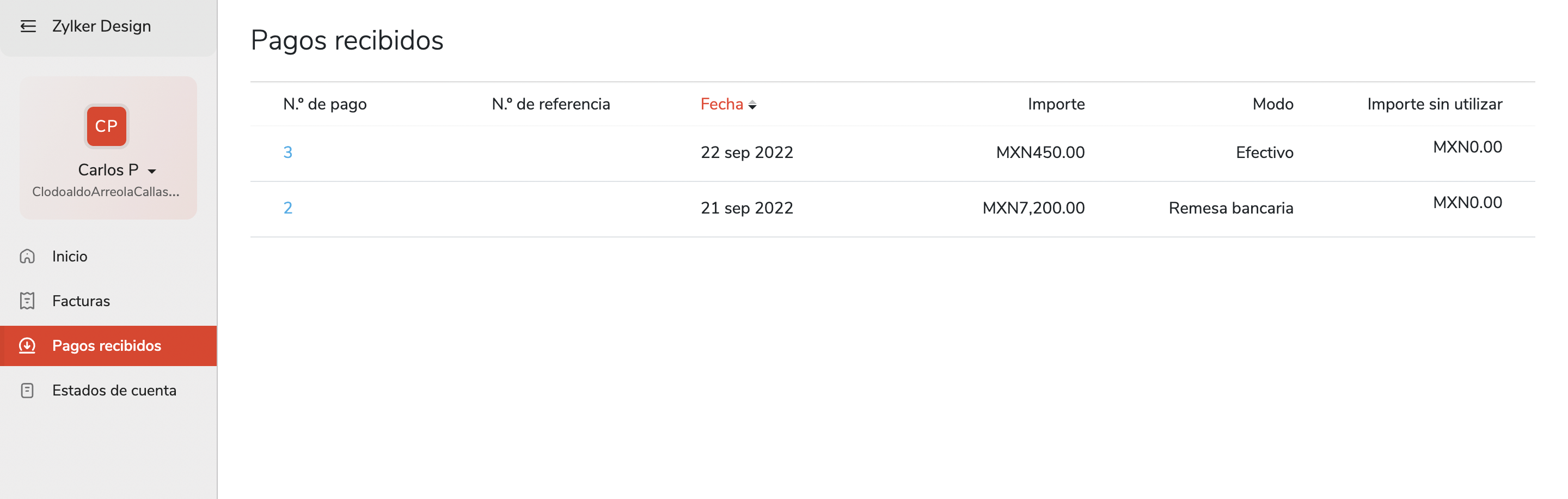1568x499 pixels.
Task: Click the Inicio navigation entry
Action: click(x=69, y=256)
